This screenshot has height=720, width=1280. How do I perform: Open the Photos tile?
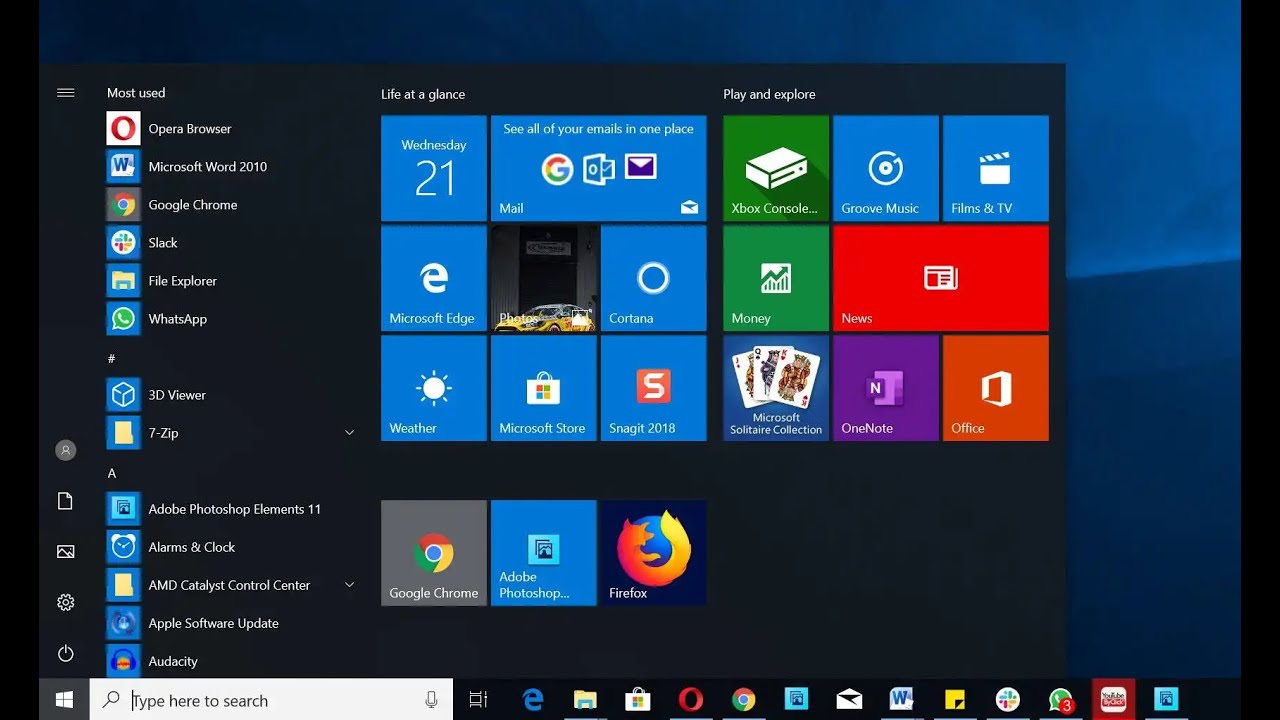pos(544,278)
